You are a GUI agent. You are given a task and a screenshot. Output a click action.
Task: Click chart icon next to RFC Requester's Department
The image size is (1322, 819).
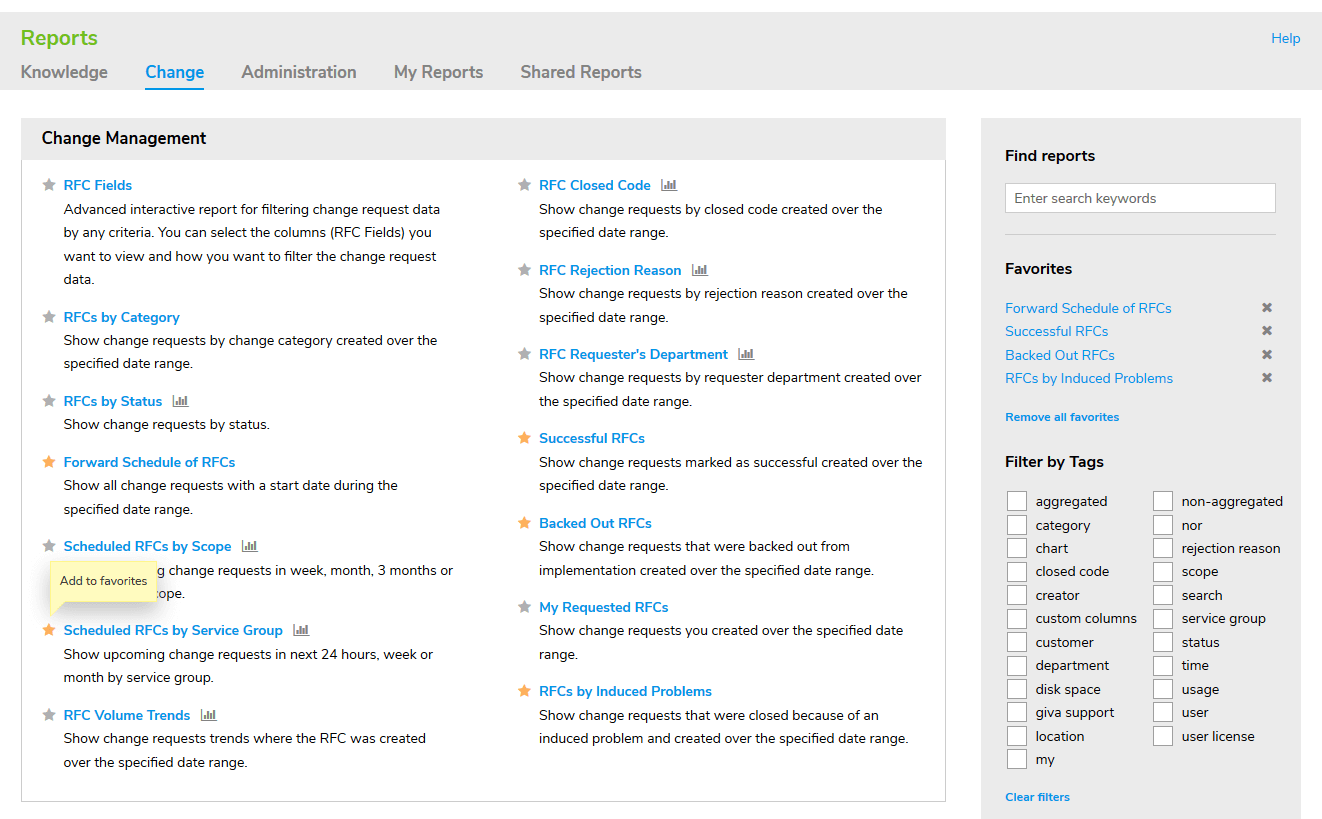click(746, 354)
